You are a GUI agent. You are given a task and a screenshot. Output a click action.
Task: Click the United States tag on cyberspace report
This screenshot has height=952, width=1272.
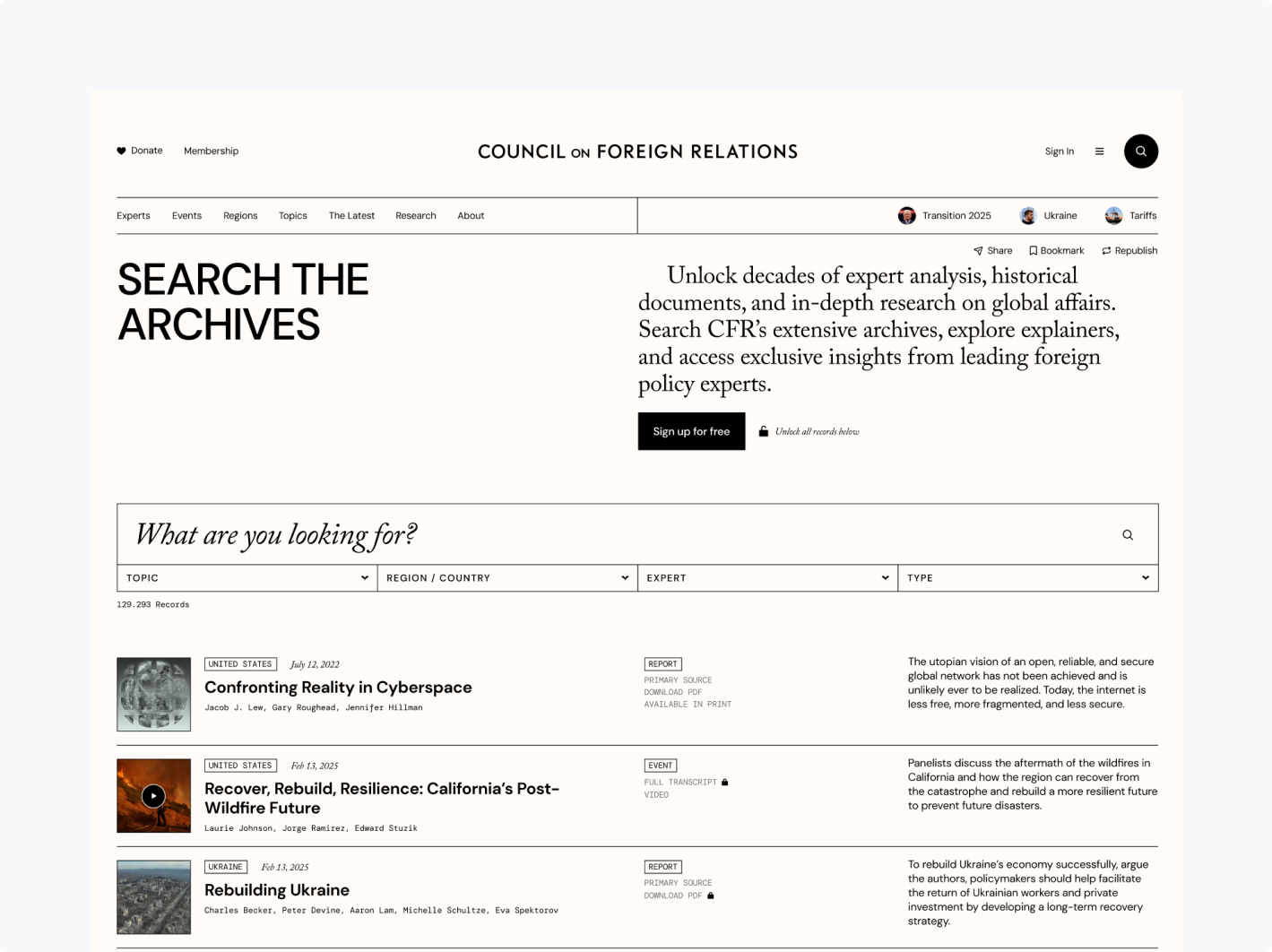click(x=240, y=664)
